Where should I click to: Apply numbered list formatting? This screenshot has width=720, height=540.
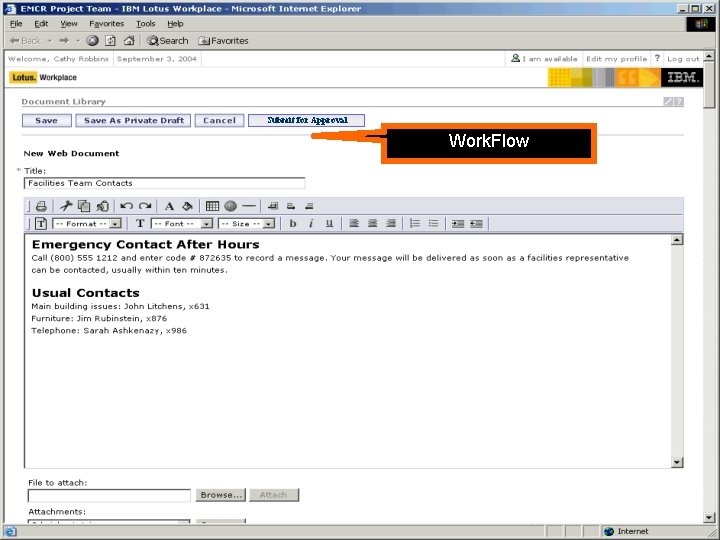[x=415, y=224]
